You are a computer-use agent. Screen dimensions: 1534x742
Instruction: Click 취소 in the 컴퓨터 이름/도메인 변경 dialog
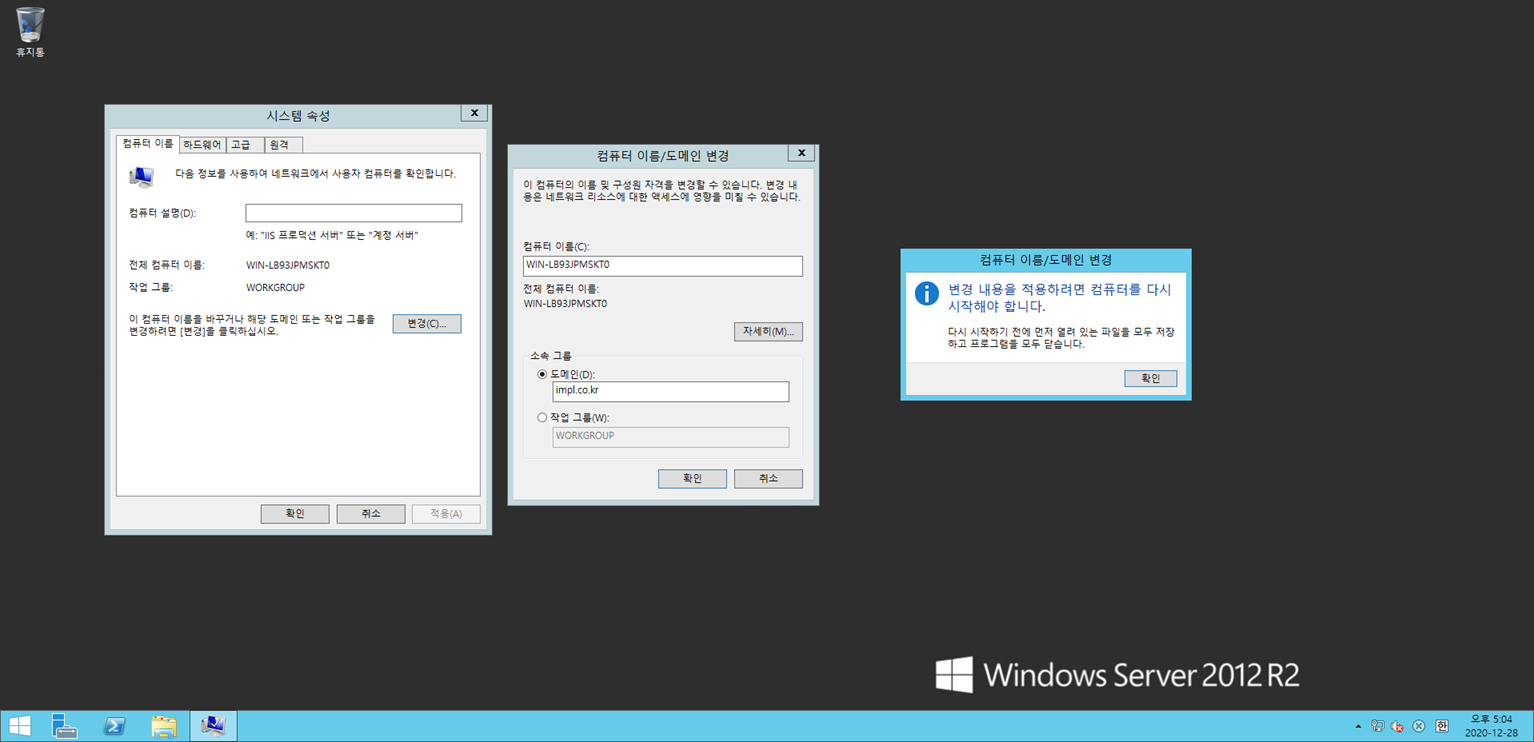768,479
